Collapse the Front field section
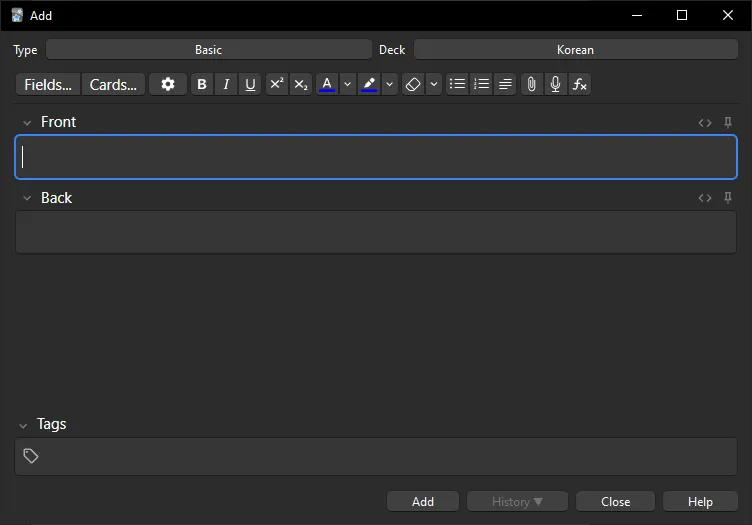This screenshot has width=752, height=525. click(27, 123)
